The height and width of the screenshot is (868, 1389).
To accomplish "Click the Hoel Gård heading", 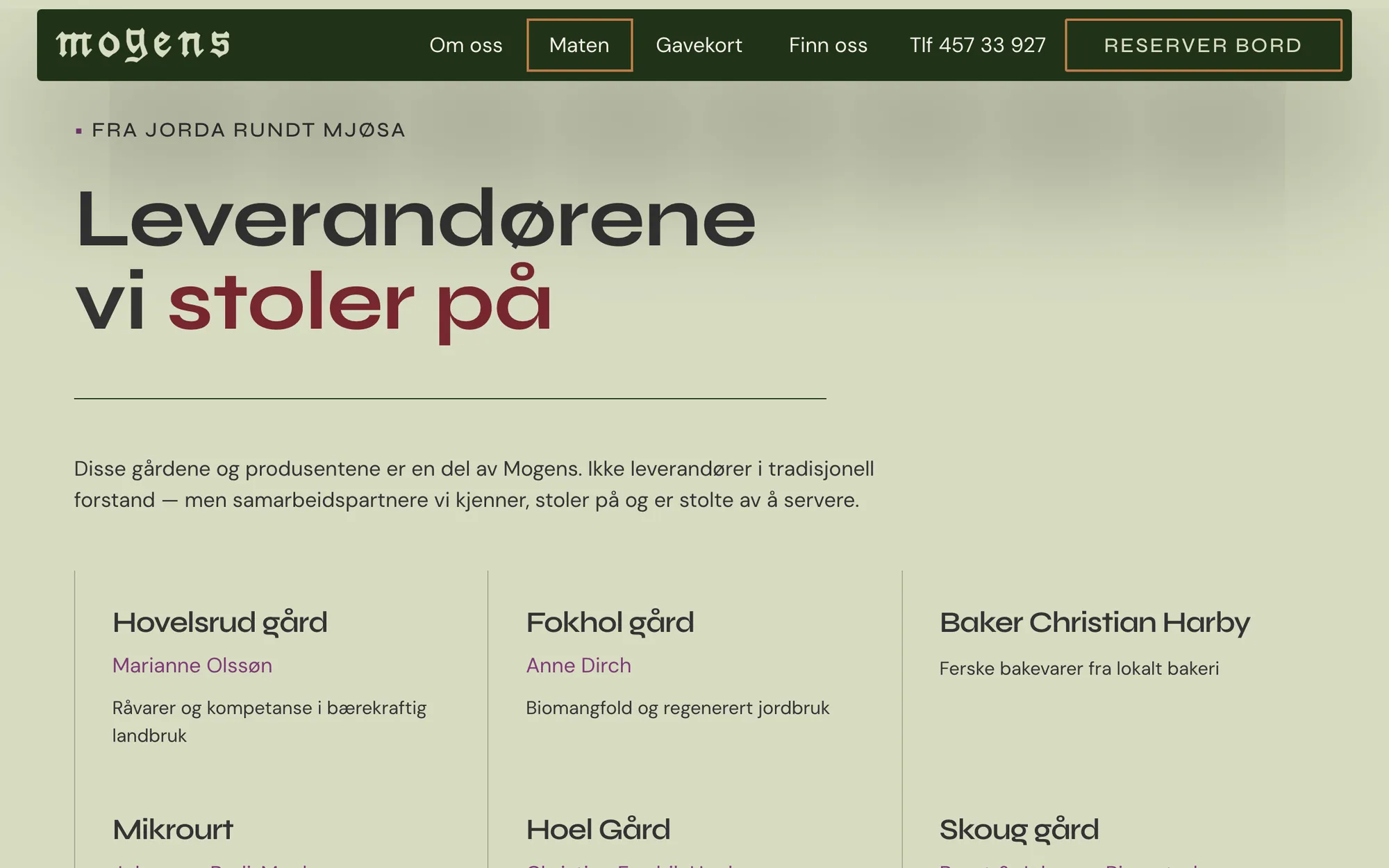I will coord(598,829).
